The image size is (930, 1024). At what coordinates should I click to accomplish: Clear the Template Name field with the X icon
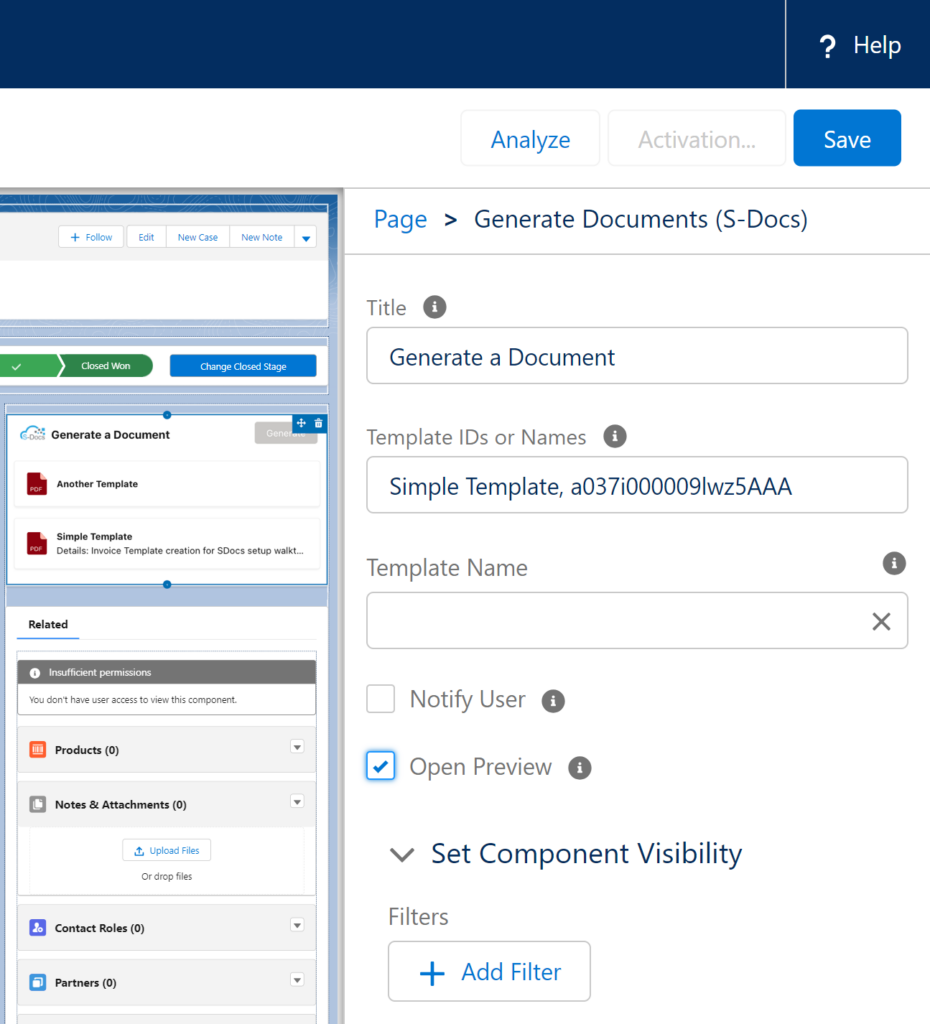coord(881,621)
